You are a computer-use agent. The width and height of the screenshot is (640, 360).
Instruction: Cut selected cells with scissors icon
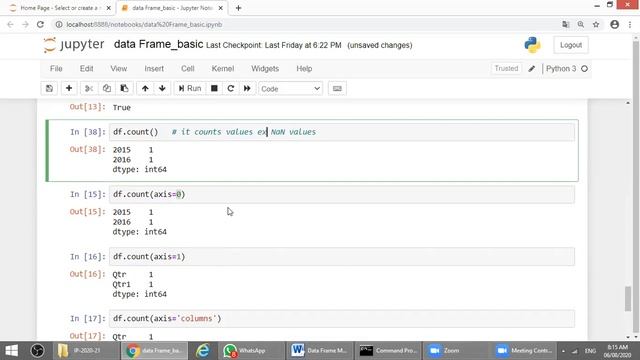pos(89,89)
